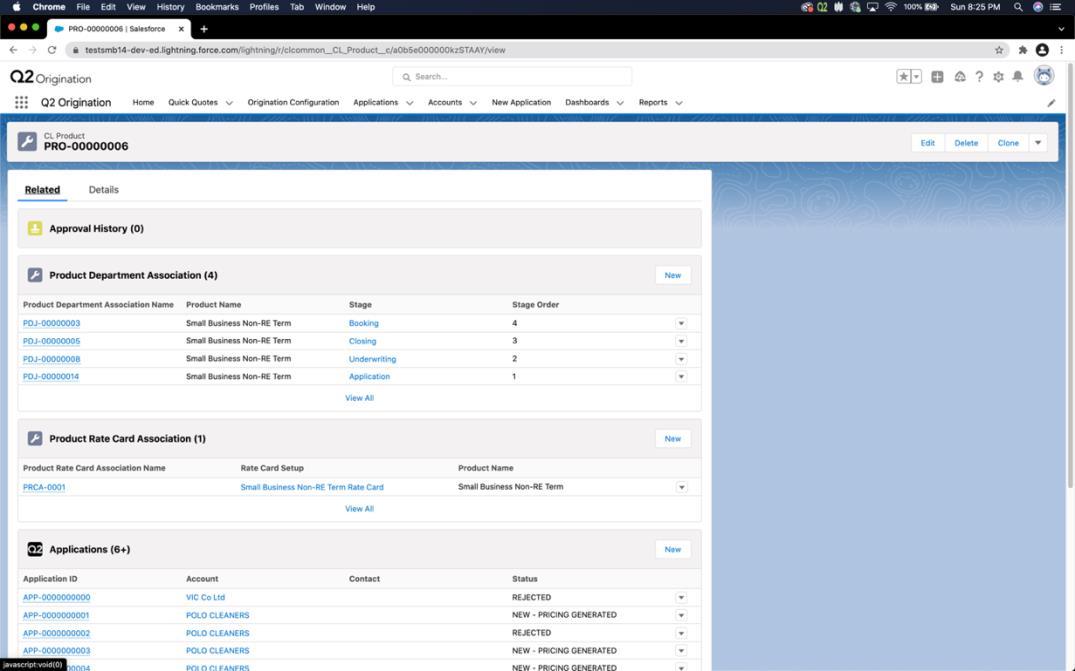Click the browser address bar URL
Screen dimensions: 1075x671
pyautogui.click(x=295, y=50)
